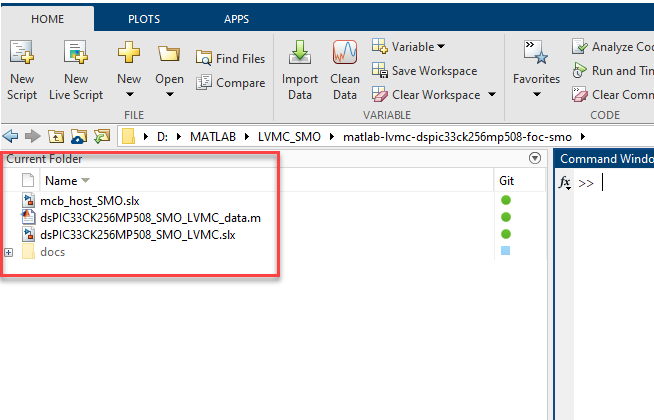
Task: Expand arrow after the last path segment
Action: tap(583, 137)
